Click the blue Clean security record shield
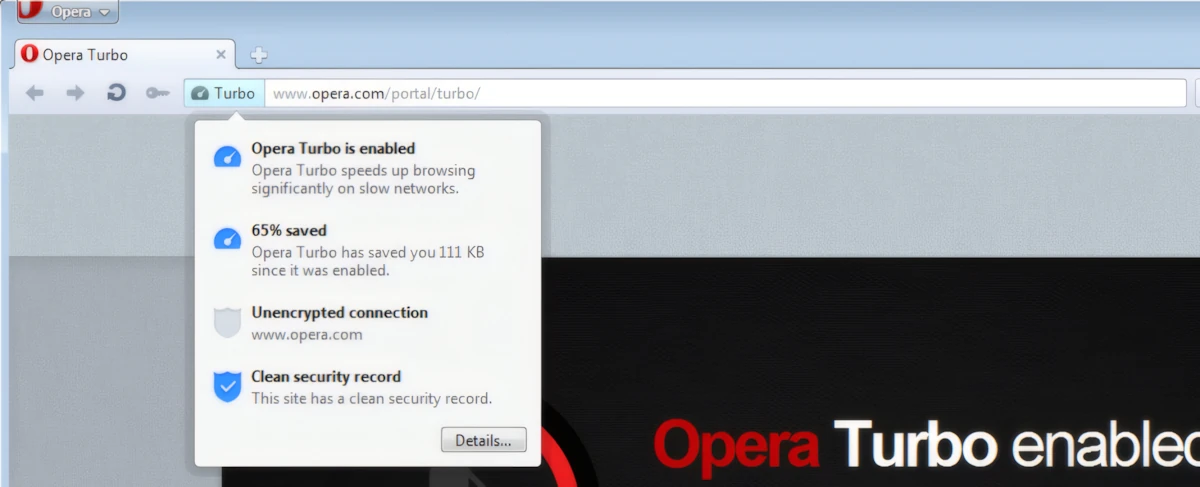The image size is (1200, 487). [228, 386]
